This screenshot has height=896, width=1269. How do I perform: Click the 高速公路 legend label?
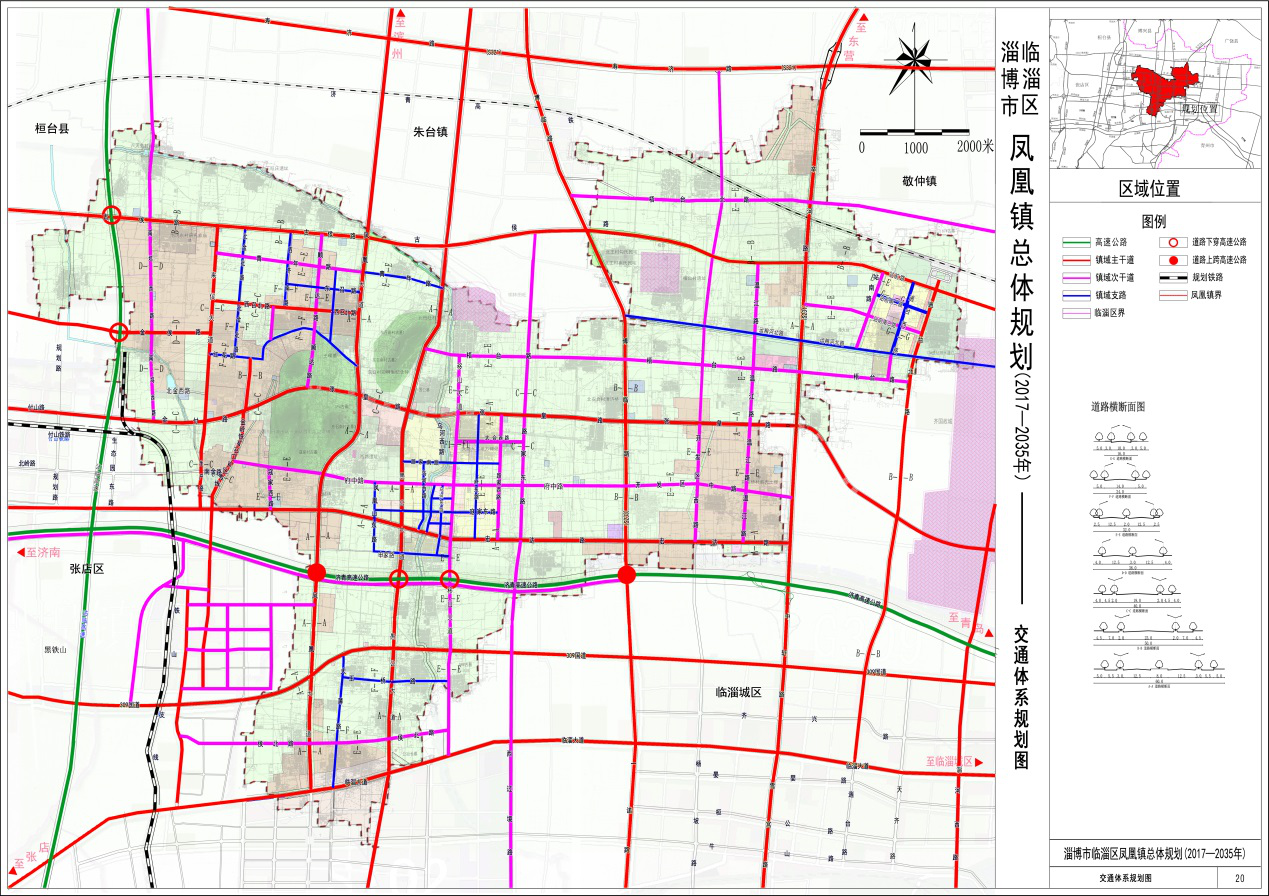click(x=1111, y=242)
